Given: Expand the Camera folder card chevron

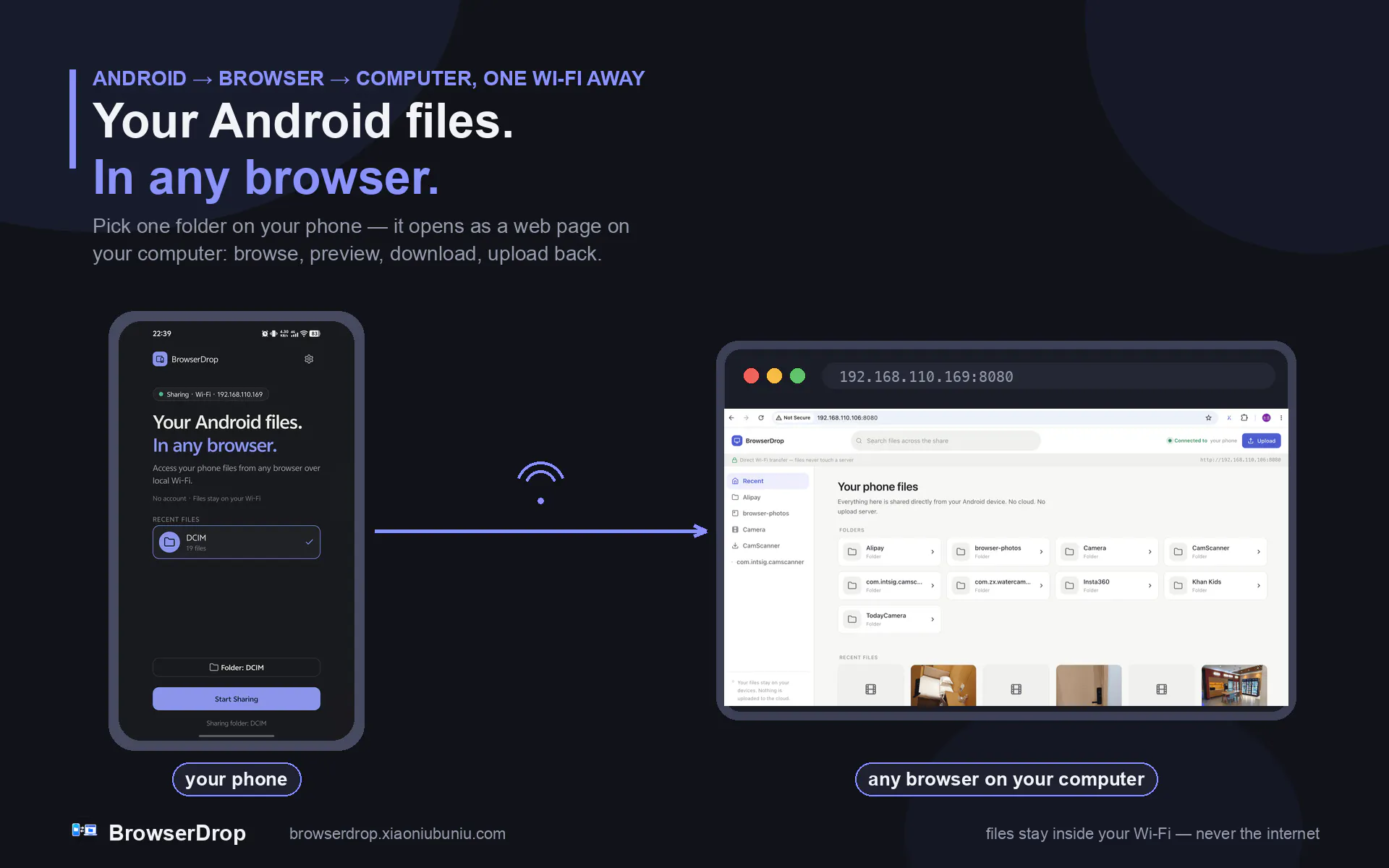Looking at the screenshot, I should (x=1150, y=552).
